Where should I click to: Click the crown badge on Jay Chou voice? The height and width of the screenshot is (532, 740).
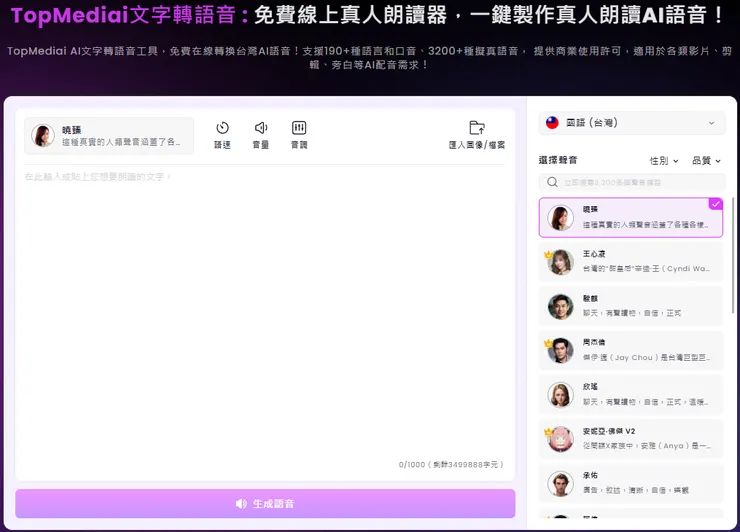pos(548,343)
